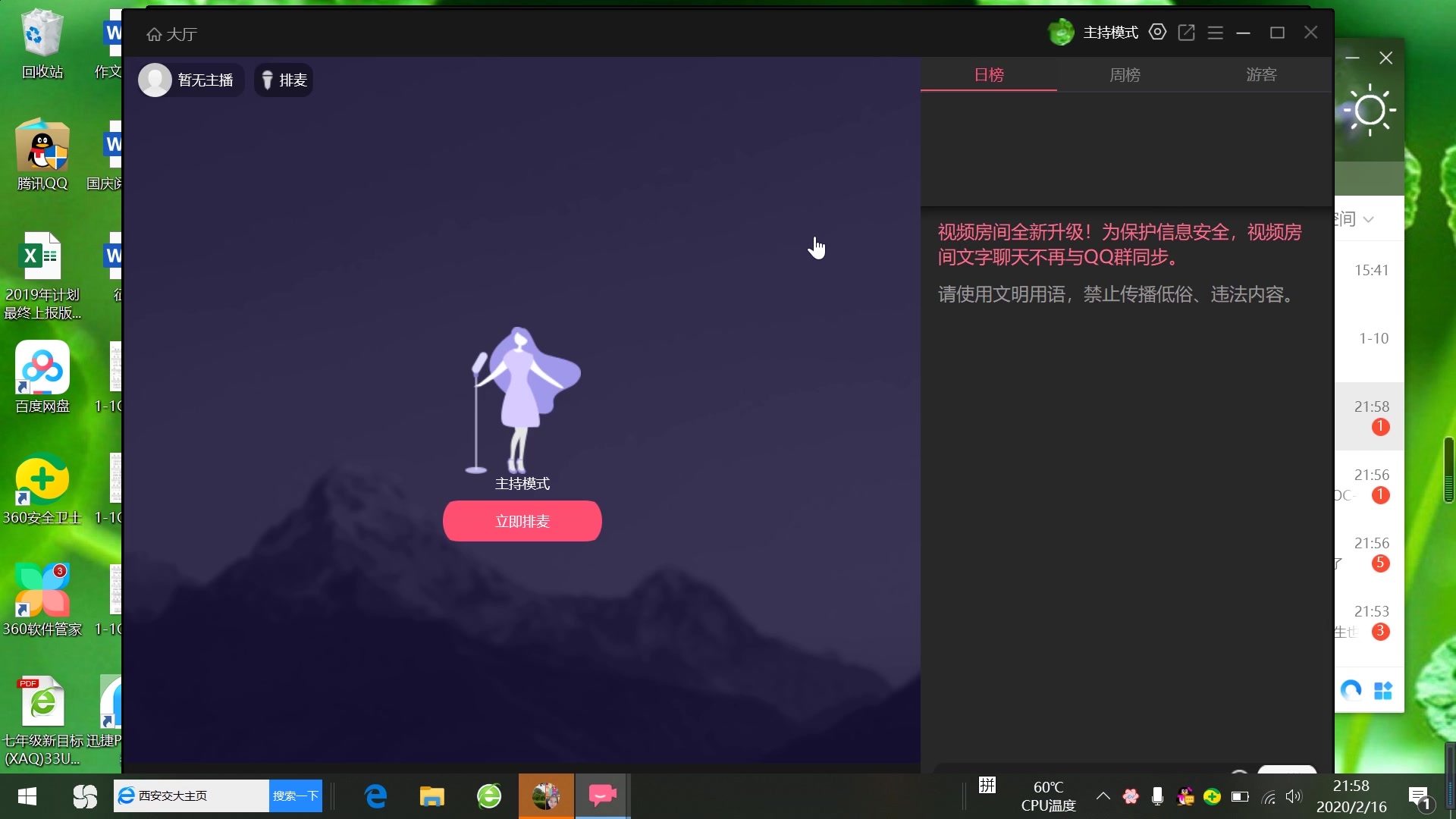Select the 日榜 tab
The height and width of the screenshot is (819, 1456).
point(988,74)
